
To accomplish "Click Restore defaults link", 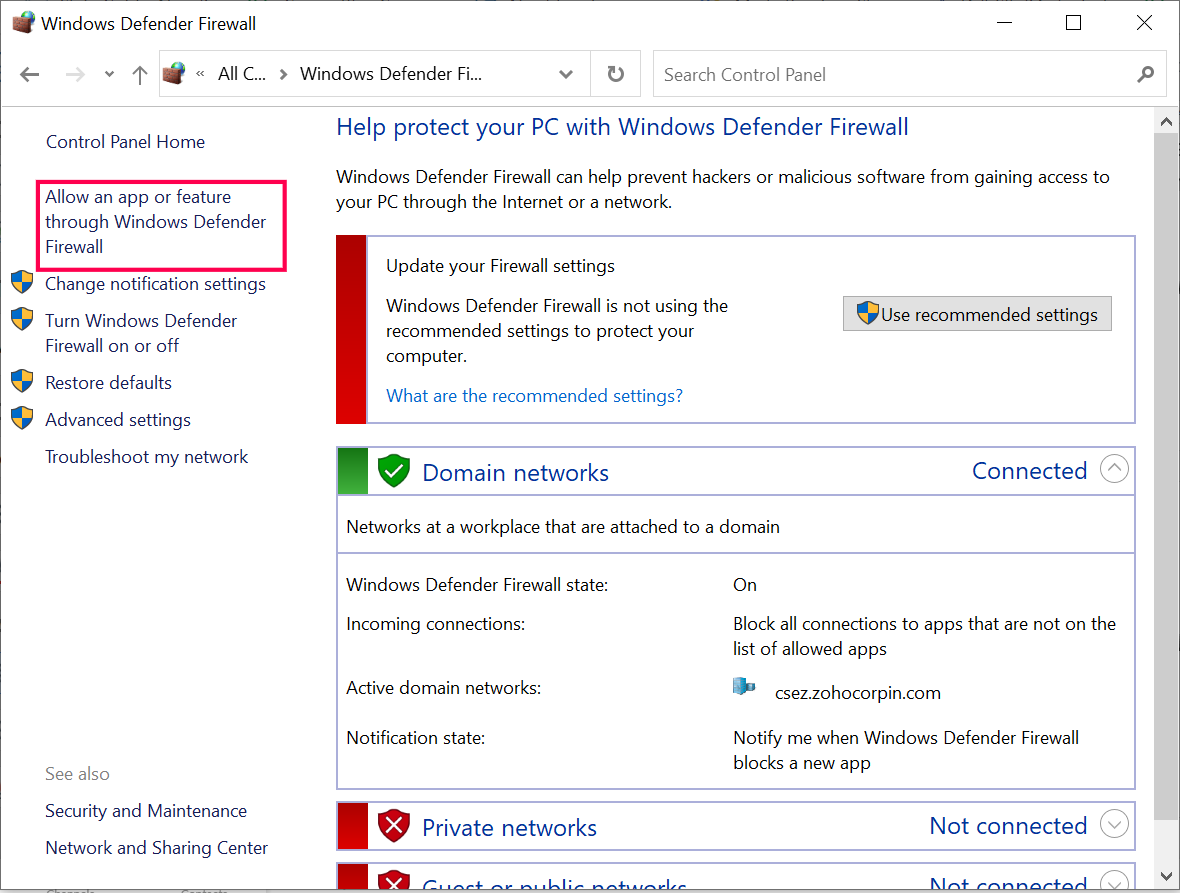I will pyautogui.click(x=108, y=383).
